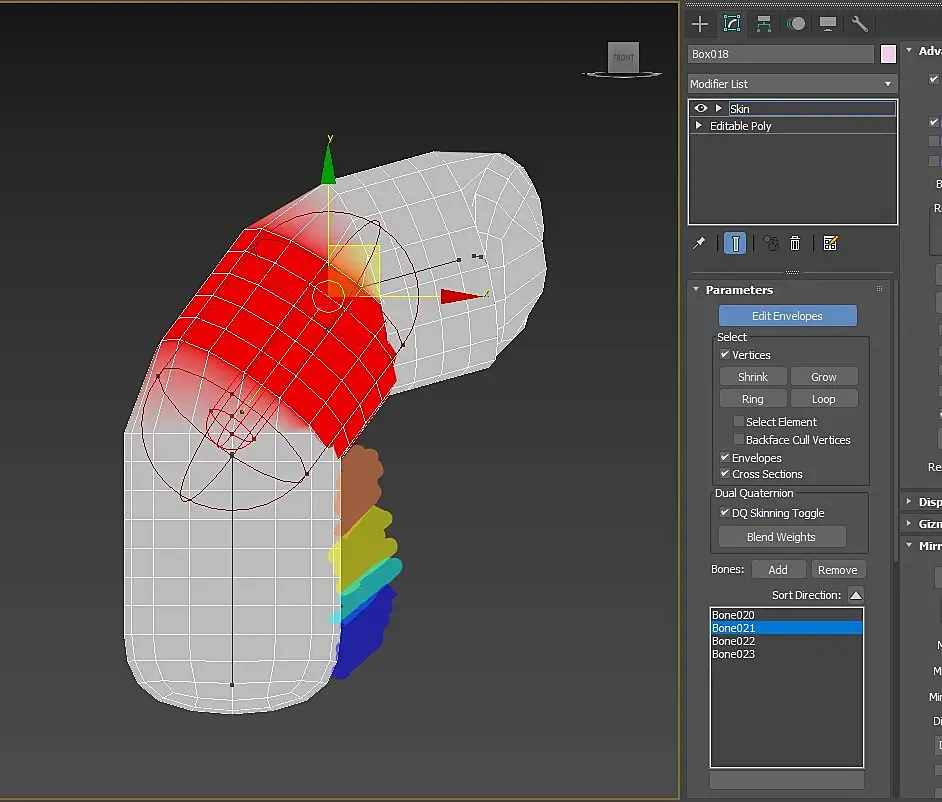942x802 pixels.
Task: Click the Pin Stack pushpin icon
Action: (x=700, y=243)
